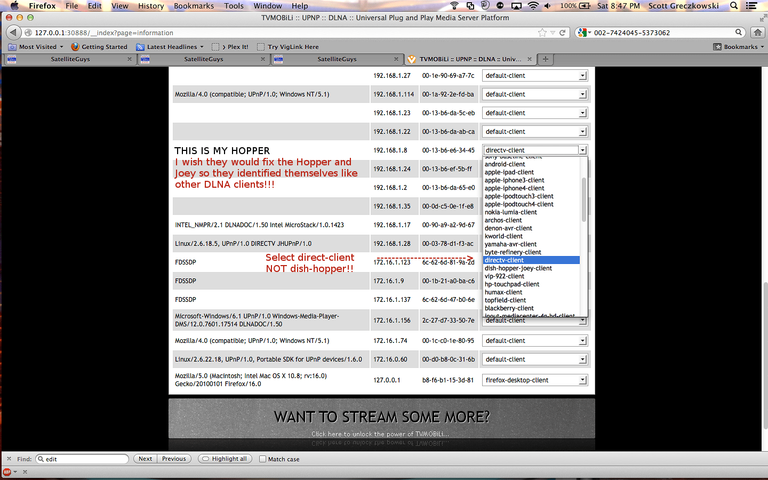The height and width of the screenshot is (480, 768).
Task: Select android-client from the list
Action: 504,164
